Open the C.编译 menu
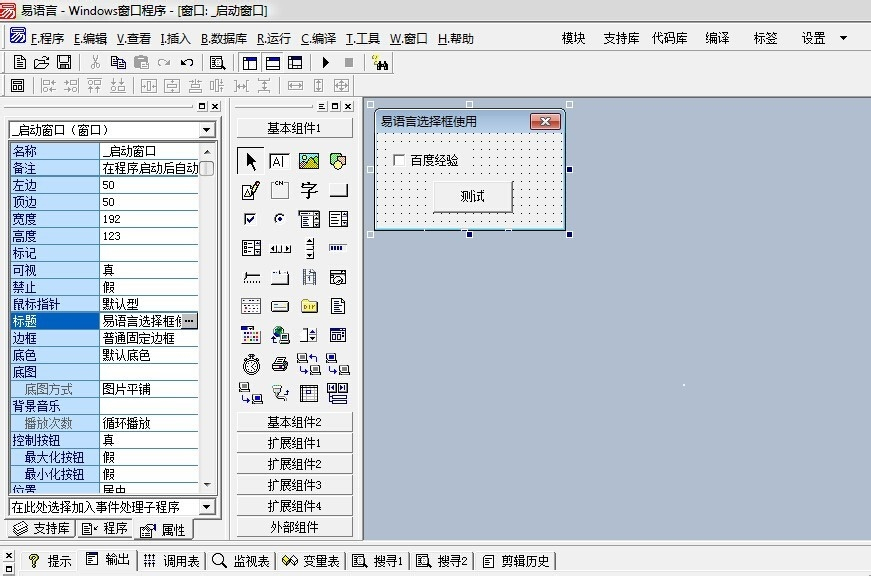 click(318, 39)
